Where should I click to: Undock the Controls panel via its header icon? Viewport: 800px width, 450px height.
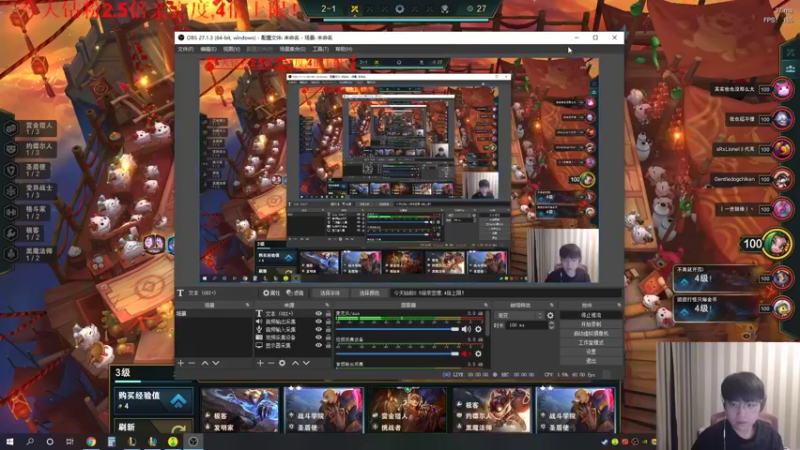(x=619, y=305)
